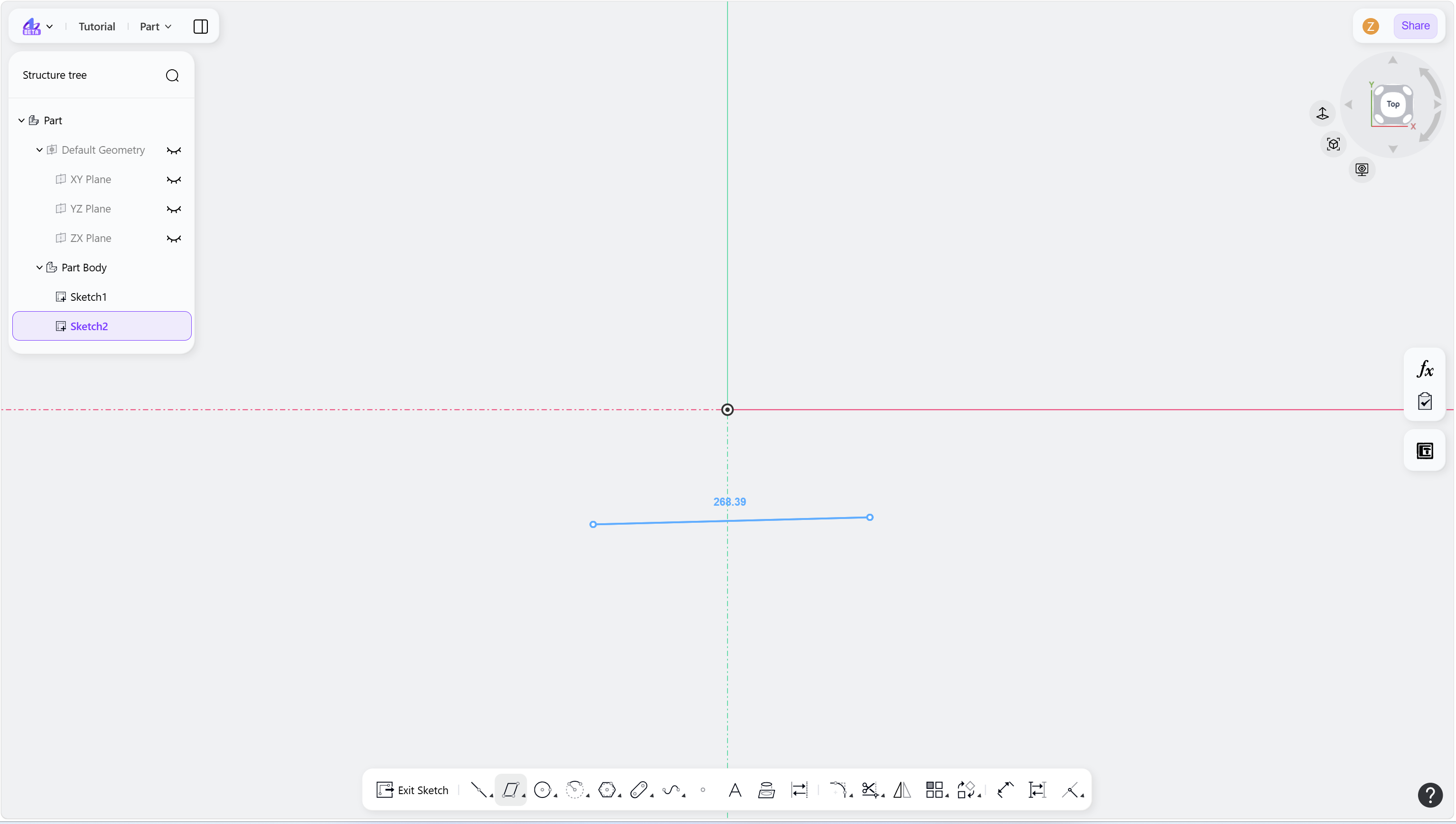Click the Share button
The width and height of the screenshot is (1456, 824).
click(1415, 26)
